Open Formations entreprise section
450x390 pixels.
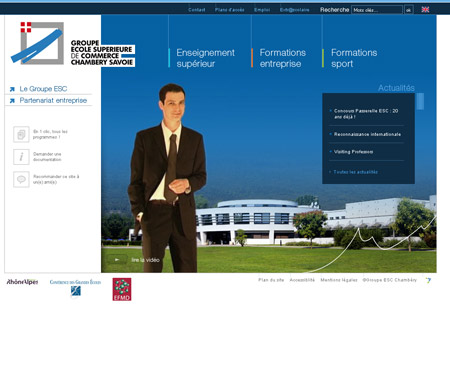pyautogui.click(x=283, y=58)
